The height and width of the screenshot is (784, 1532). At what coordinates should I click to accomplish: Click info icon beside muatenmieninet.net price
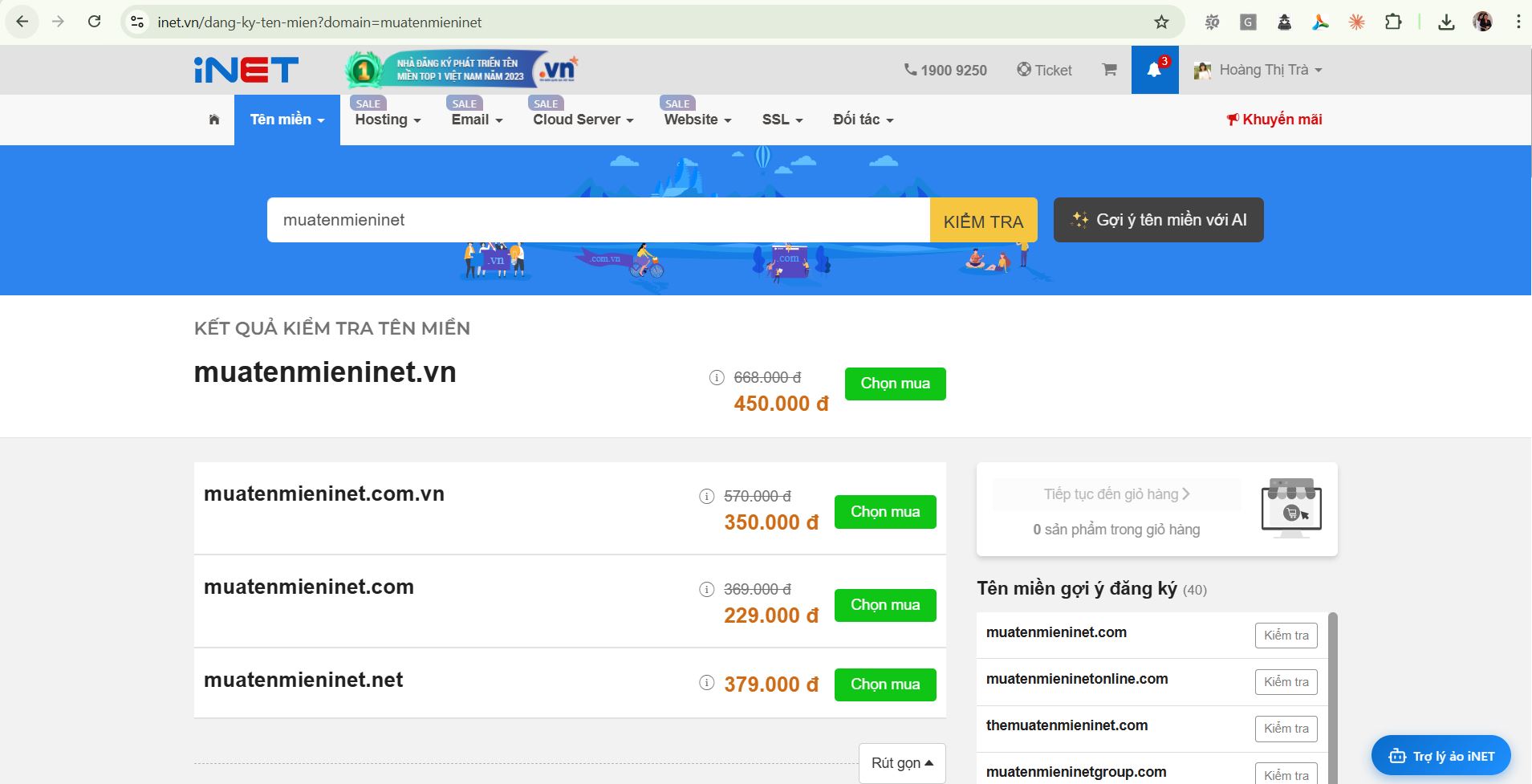(x=706, y=683)
